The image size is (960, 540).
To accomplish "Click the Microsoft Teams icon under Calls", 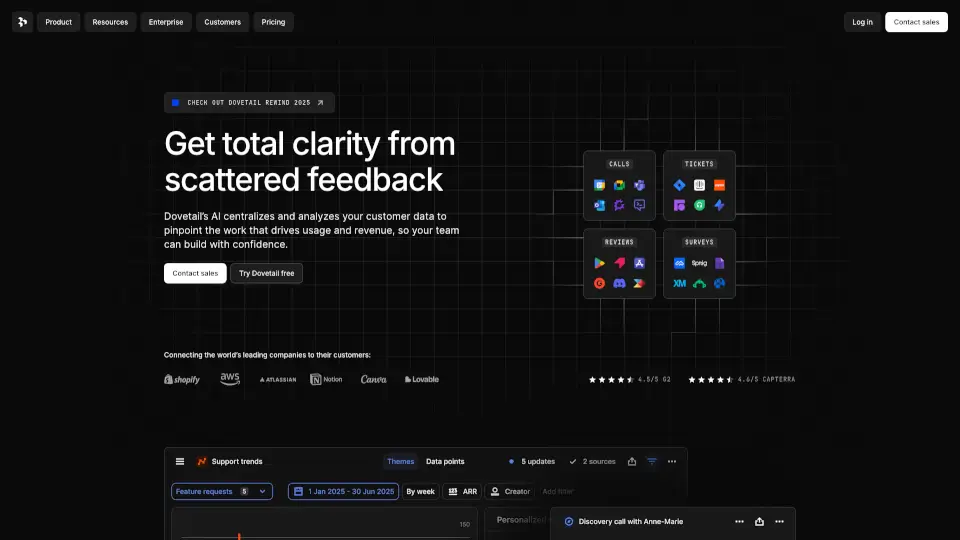I will pyautogui.click(x=639, y=186).
